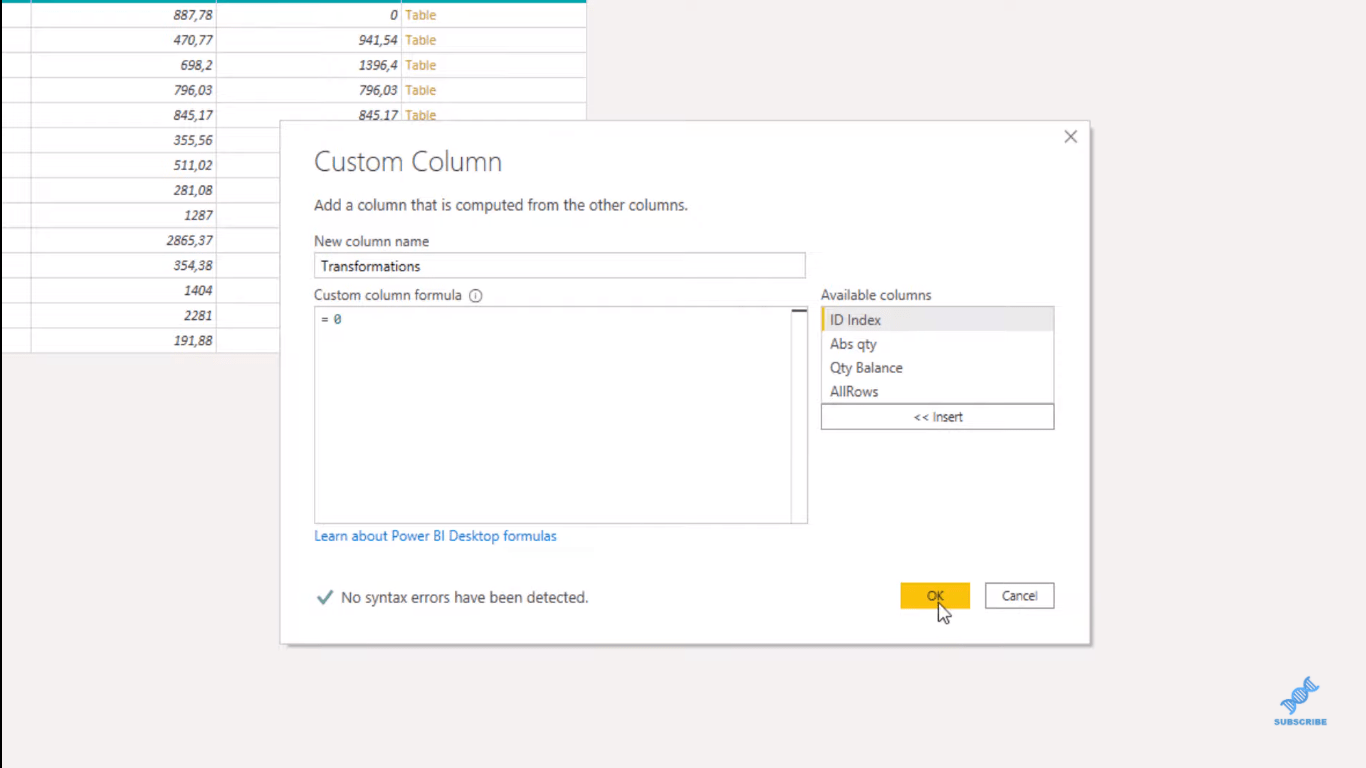Screen dimensions: 1366x768
Task: Click the cell with 470,77
Action: [124, 40]
